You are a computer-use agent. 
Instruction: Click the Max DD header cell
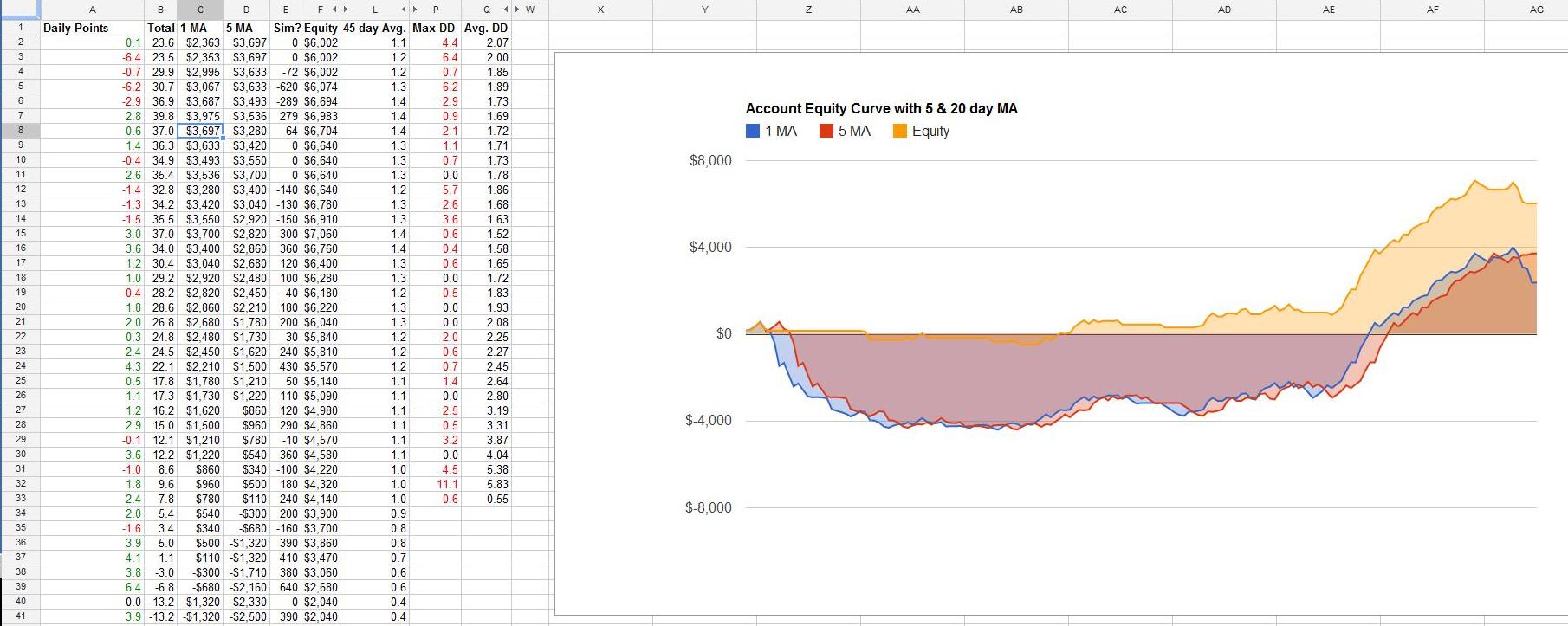pyautogui.click(x=434, y=28)
